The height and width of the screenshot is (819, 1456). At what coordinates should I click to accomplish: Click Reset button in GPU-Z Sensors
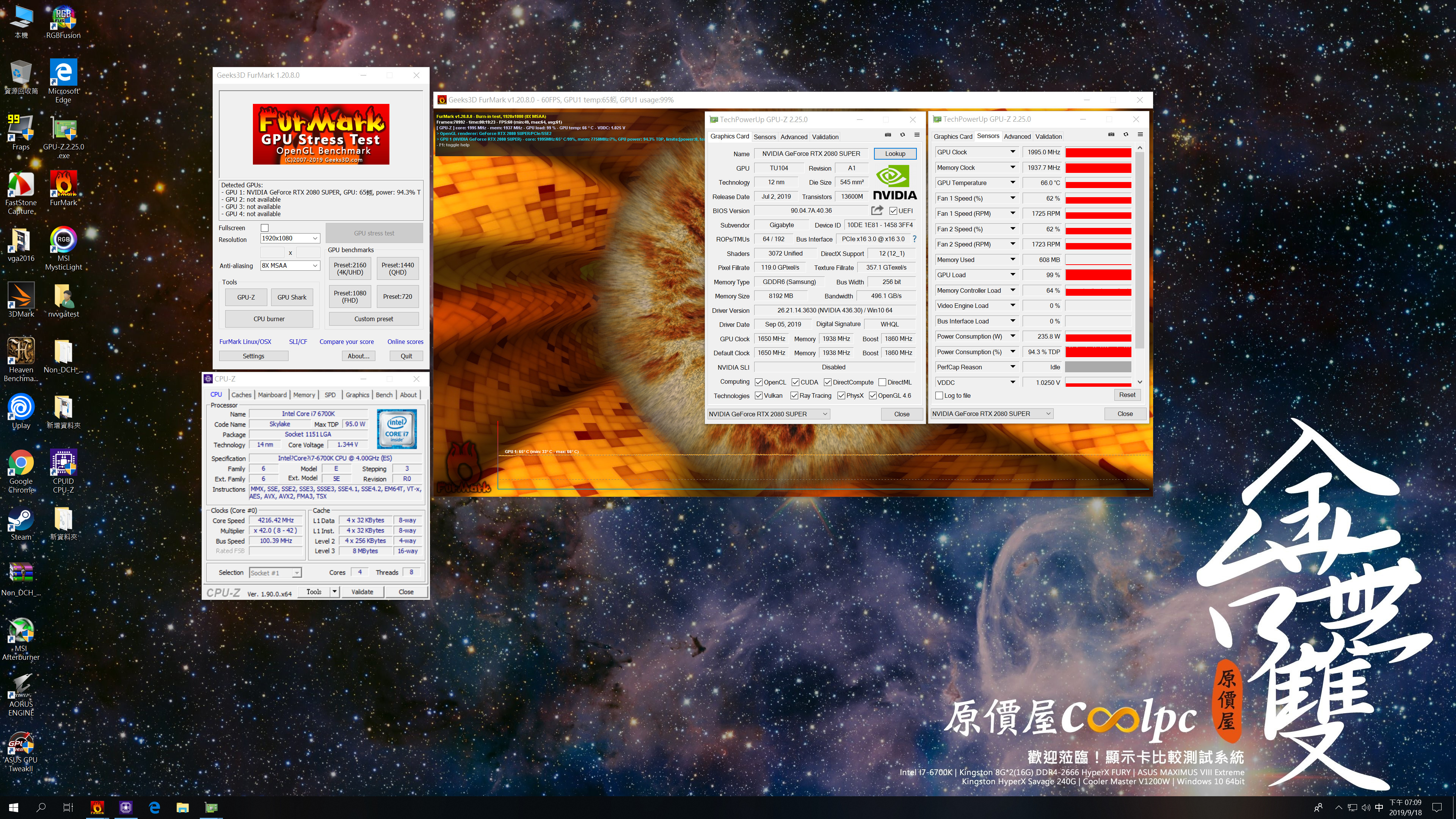pos(1127,395)
